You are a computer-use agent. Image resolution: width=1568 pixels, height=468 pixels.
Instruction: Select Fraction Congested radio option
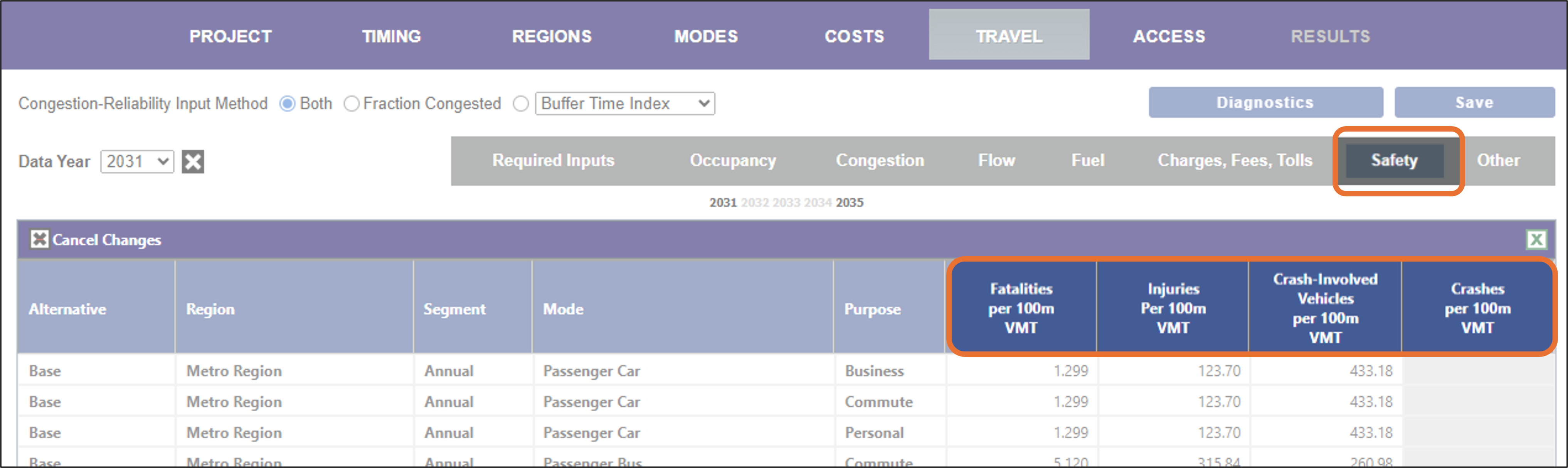coord(351,104)
